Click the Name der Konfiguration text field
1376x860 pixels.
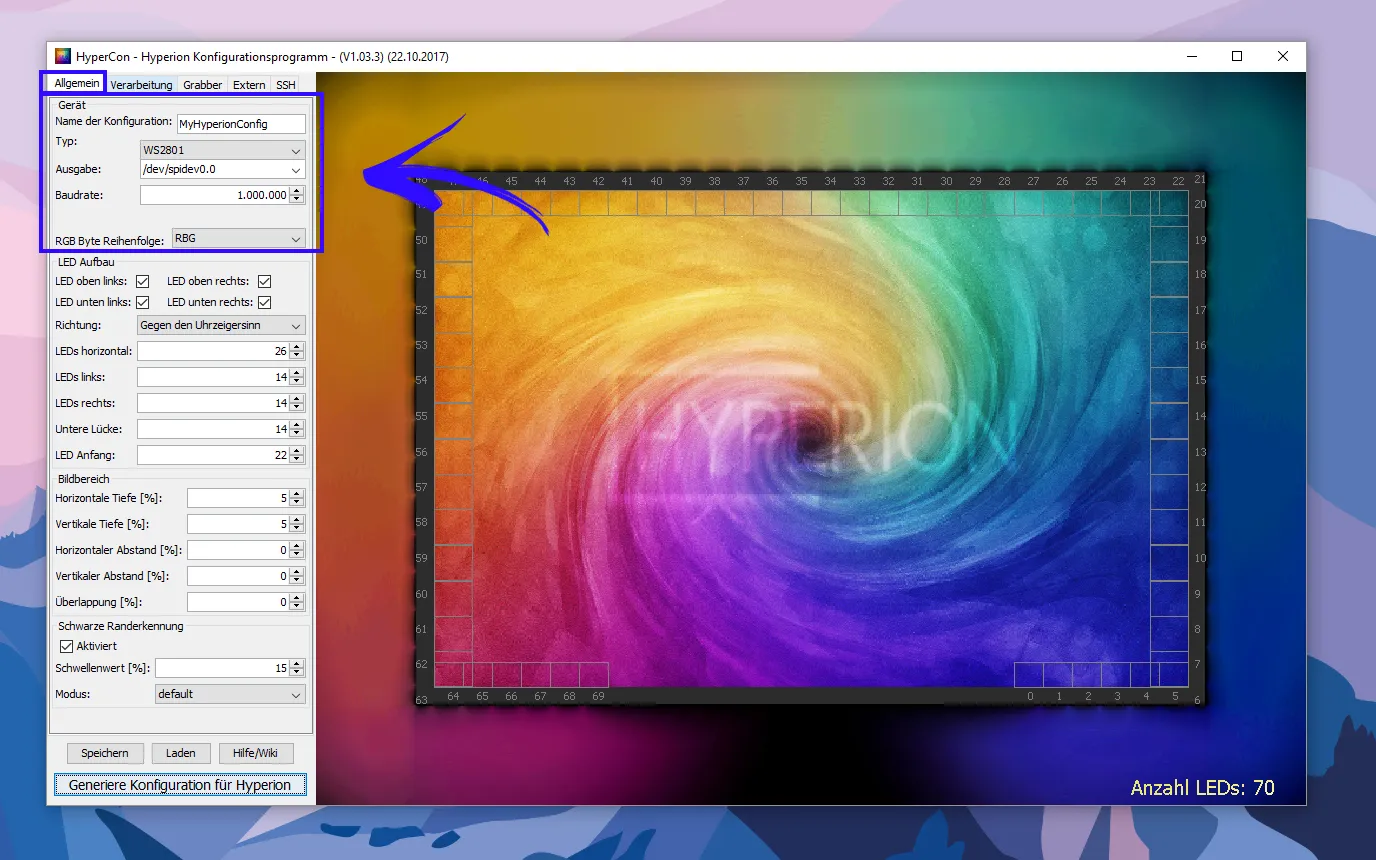pyautogui.click(x=241, y=124)
